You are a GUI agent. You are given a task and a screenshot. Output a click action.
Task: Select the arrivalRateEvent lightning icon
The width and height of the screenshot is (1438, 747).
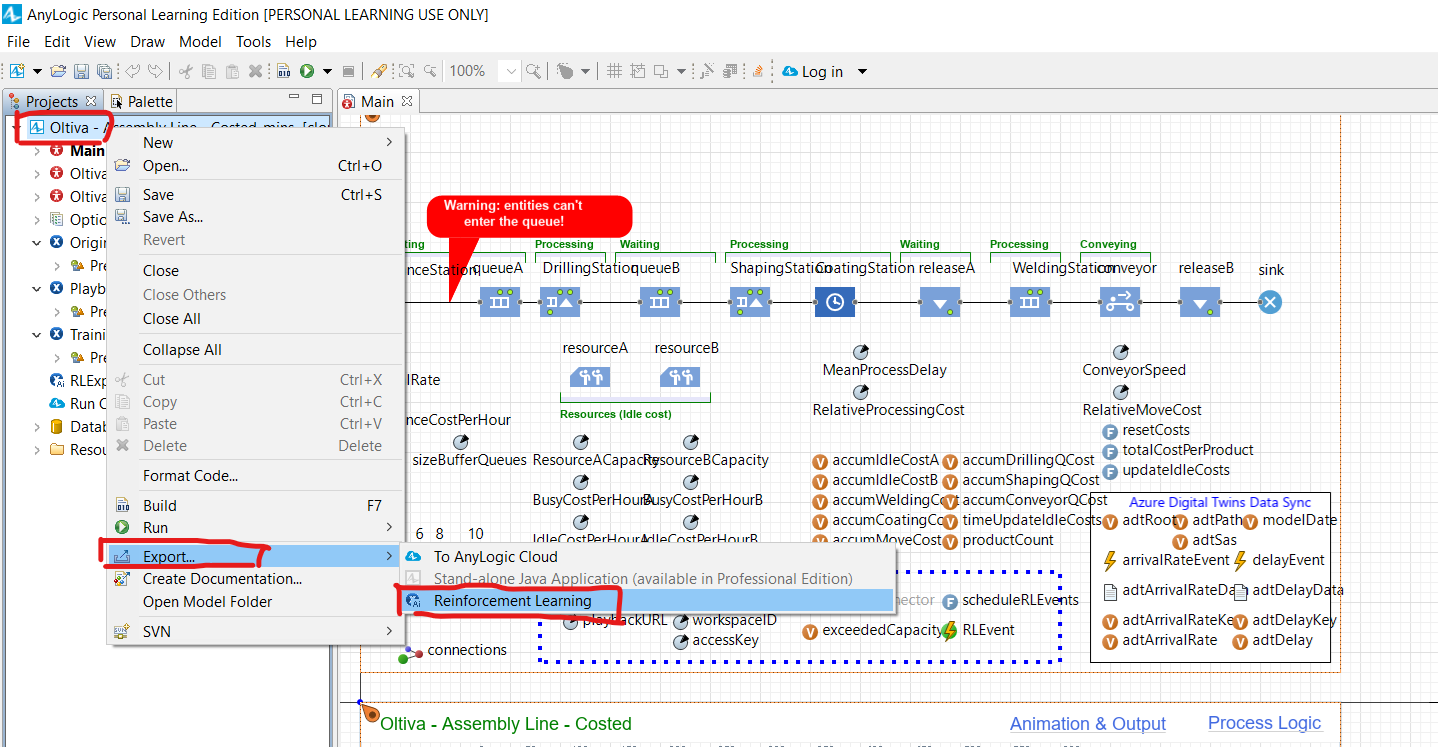(1110, 561)
